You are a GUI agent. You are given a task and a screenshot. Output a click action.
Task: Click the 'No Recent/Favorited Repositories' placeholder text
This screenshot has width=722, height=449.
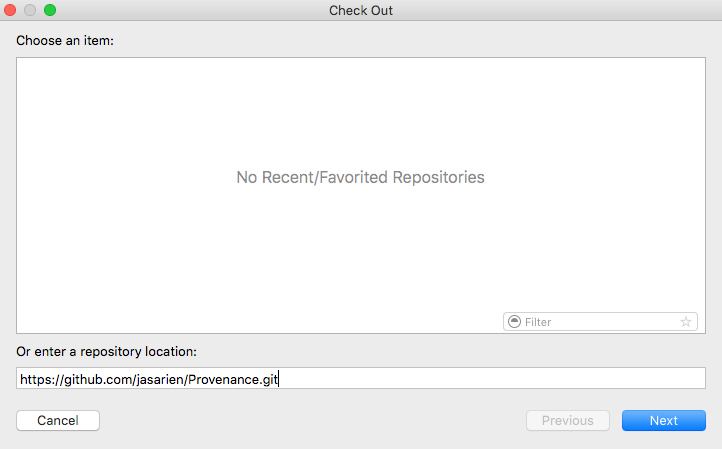point(360,177)
